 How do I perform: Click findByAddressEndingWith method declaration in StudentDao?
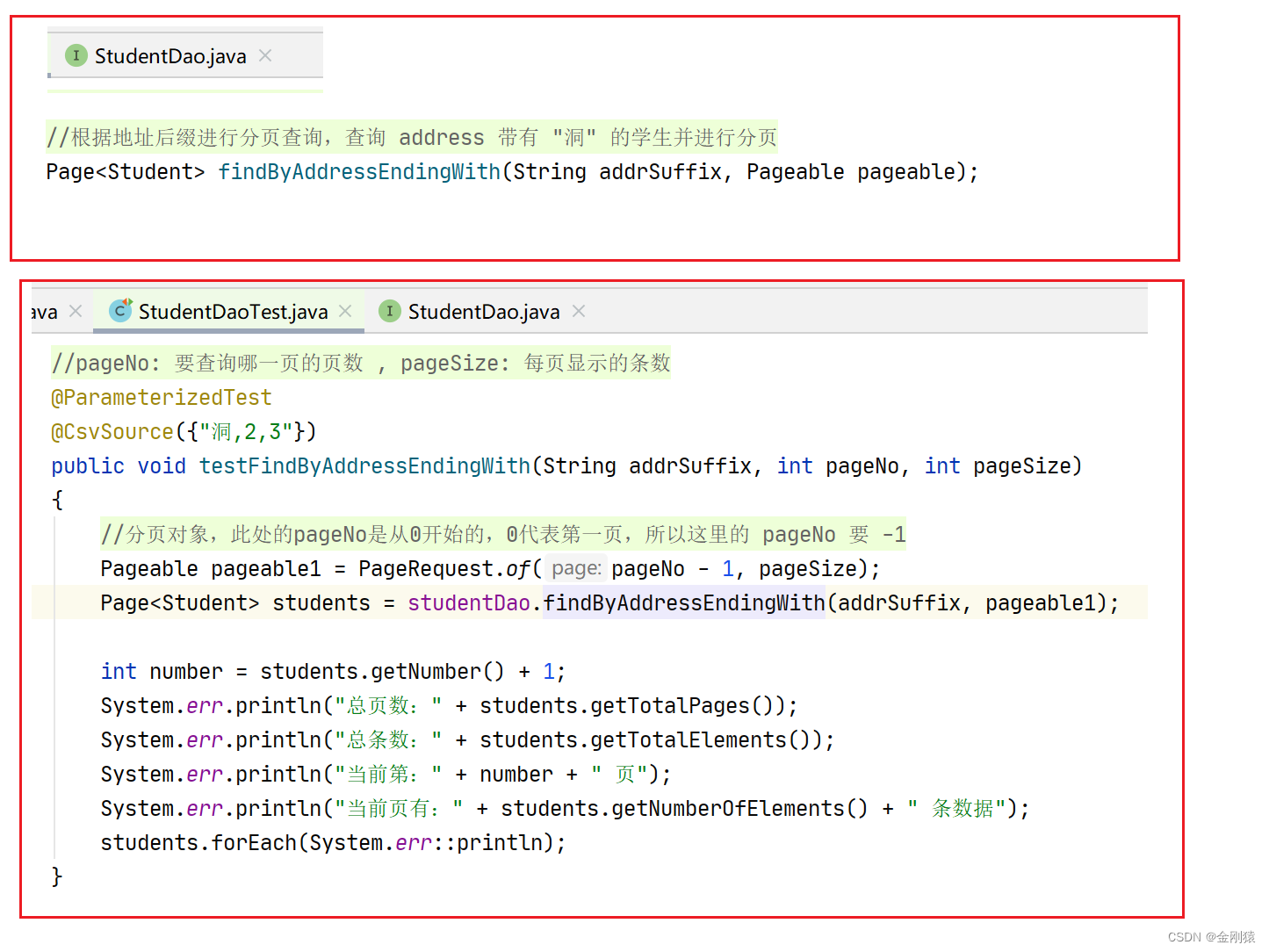(x=359, y=172)
